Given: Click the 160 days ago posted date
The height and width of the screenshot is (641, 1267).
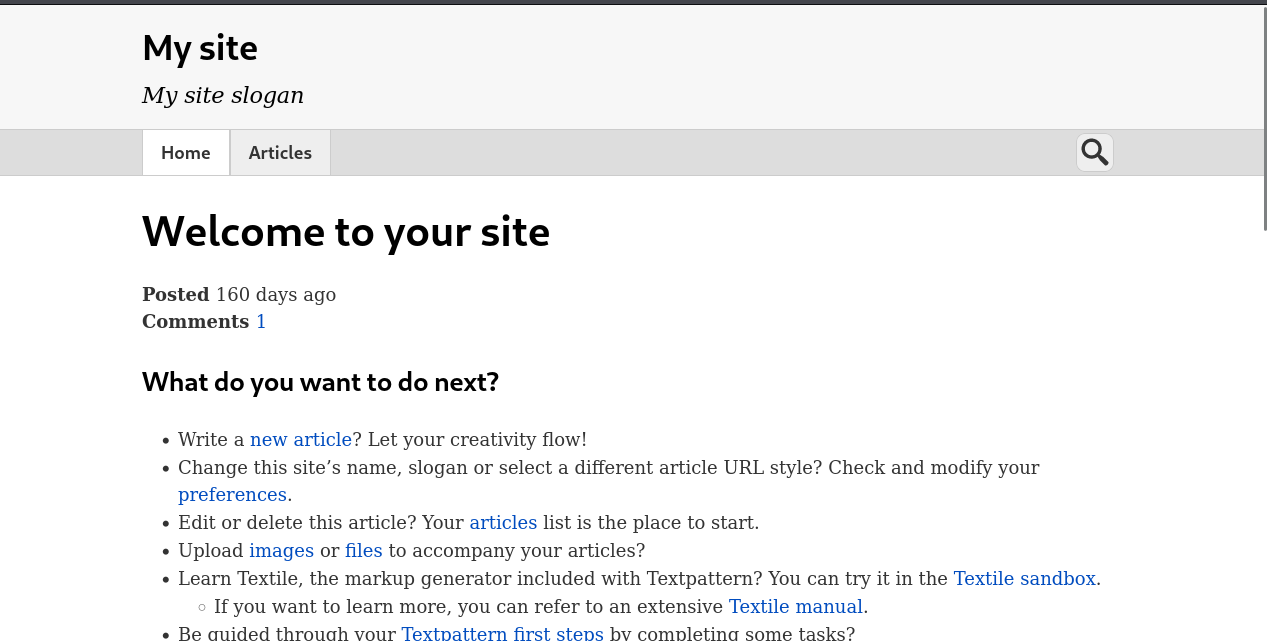Looking at the screenshot, I should (x=276, y=295).
